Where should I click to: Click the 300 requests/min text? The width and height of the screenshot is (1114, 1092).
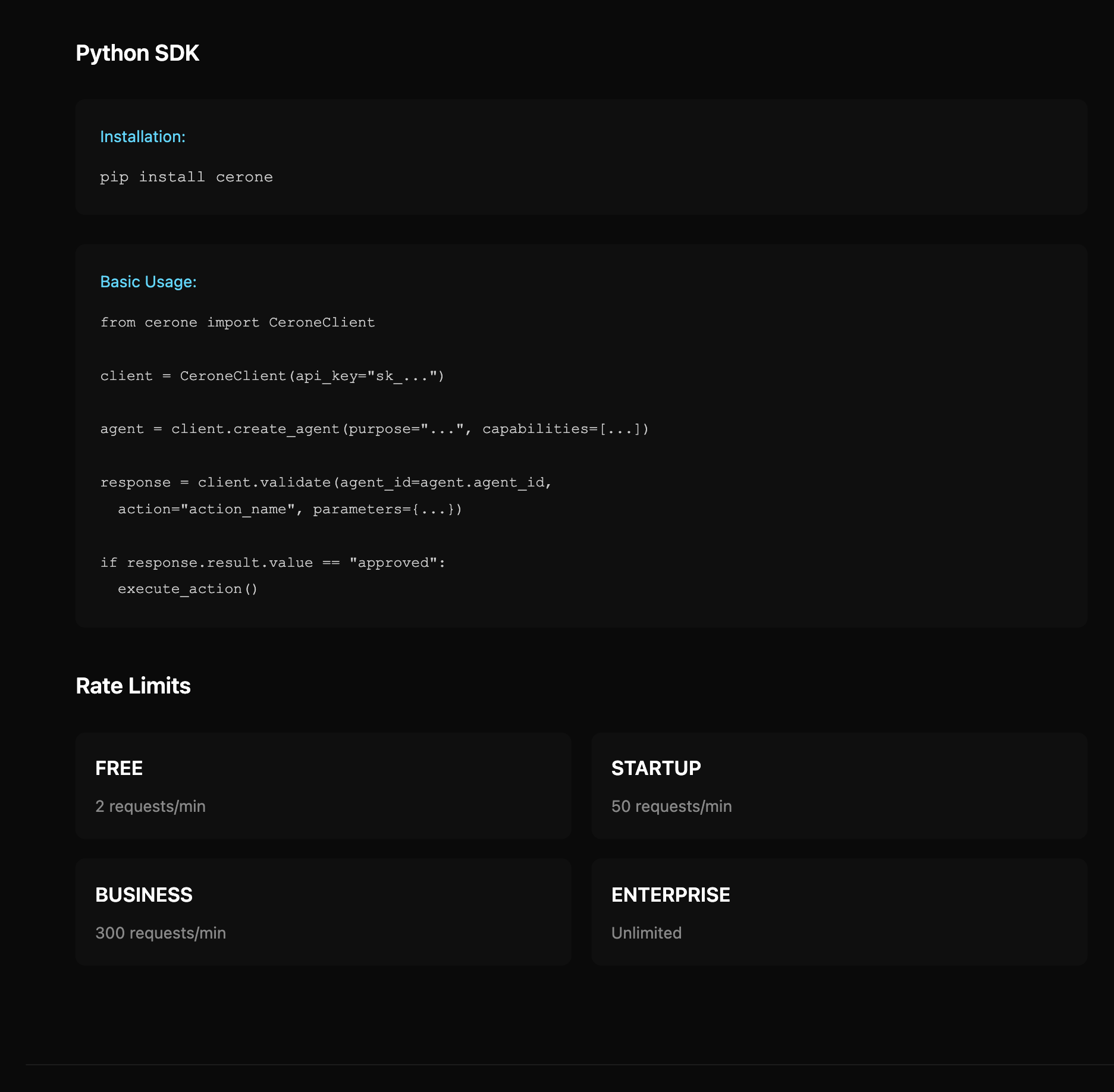tap(161, 933)
